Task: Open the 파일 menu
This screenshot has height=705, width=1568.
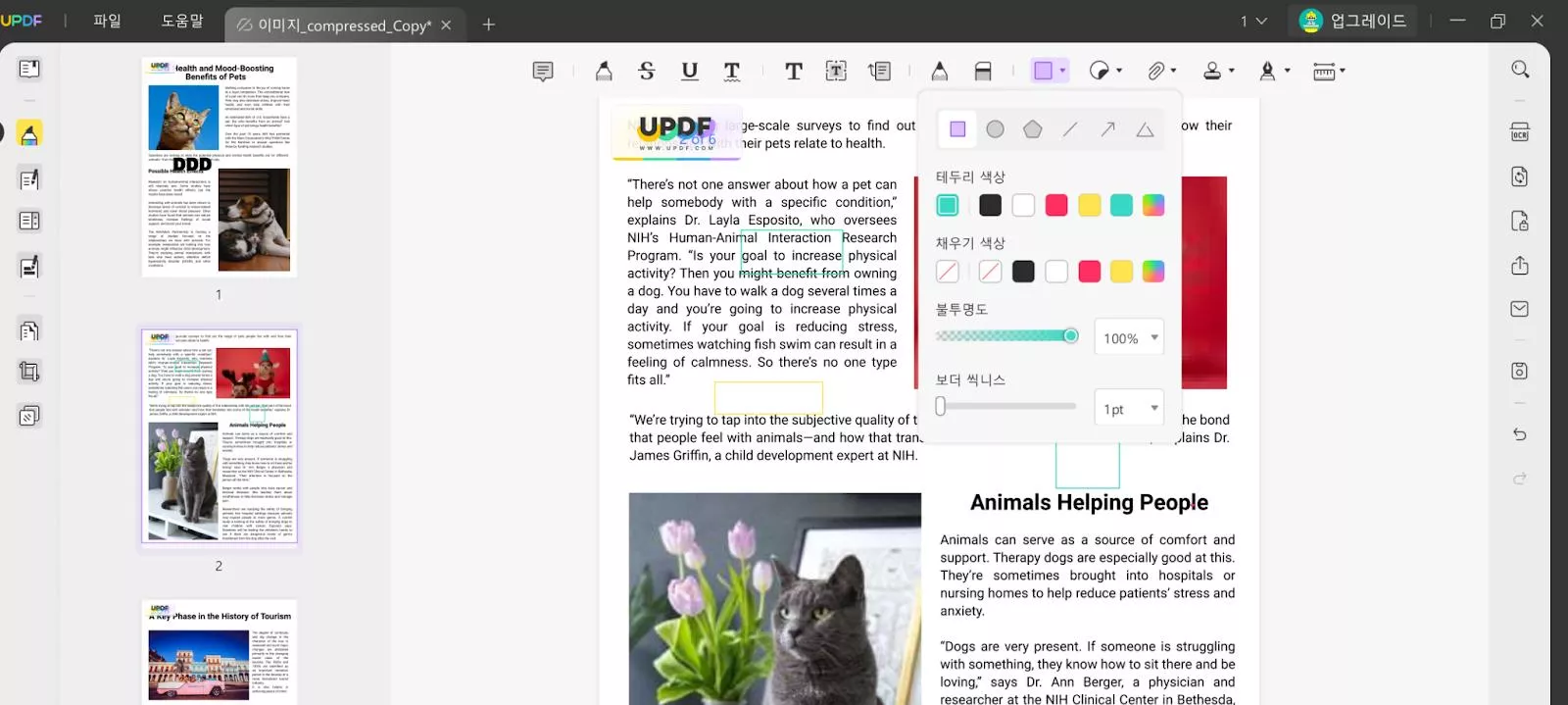Action: coord(107,21)
